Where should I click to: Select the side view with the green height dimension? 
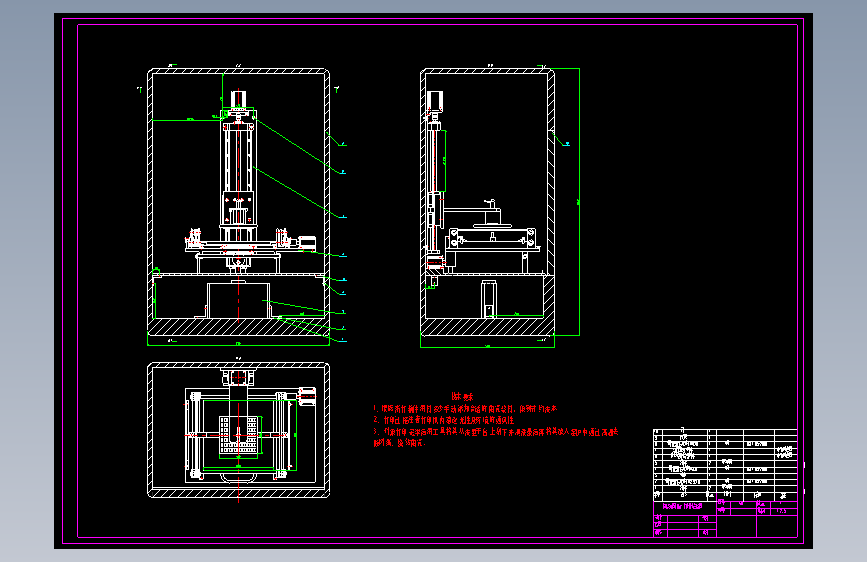click(x=488, y=202)
